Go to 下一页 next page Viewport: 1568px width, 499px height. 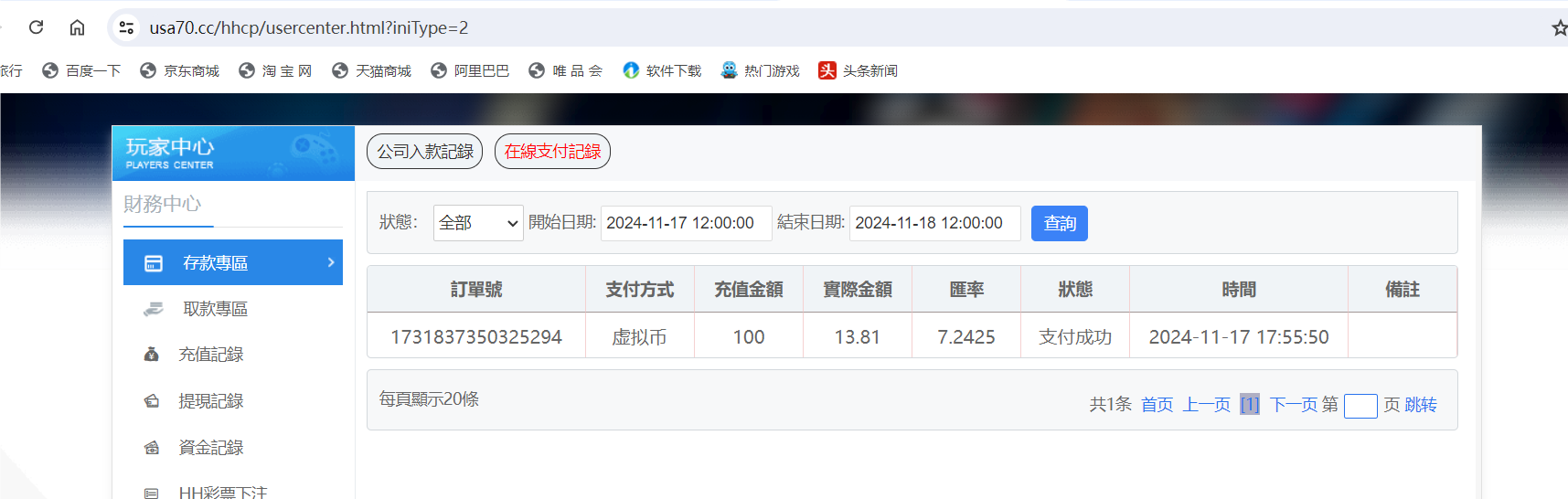pos(1294,405)
